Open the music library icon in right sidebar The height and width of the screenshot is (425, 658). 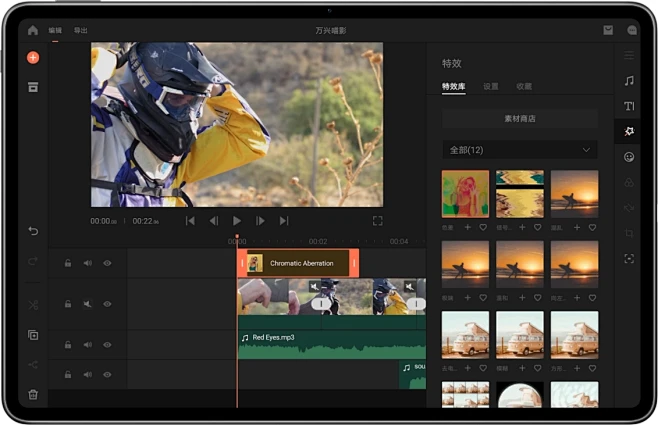click(629, 80)
